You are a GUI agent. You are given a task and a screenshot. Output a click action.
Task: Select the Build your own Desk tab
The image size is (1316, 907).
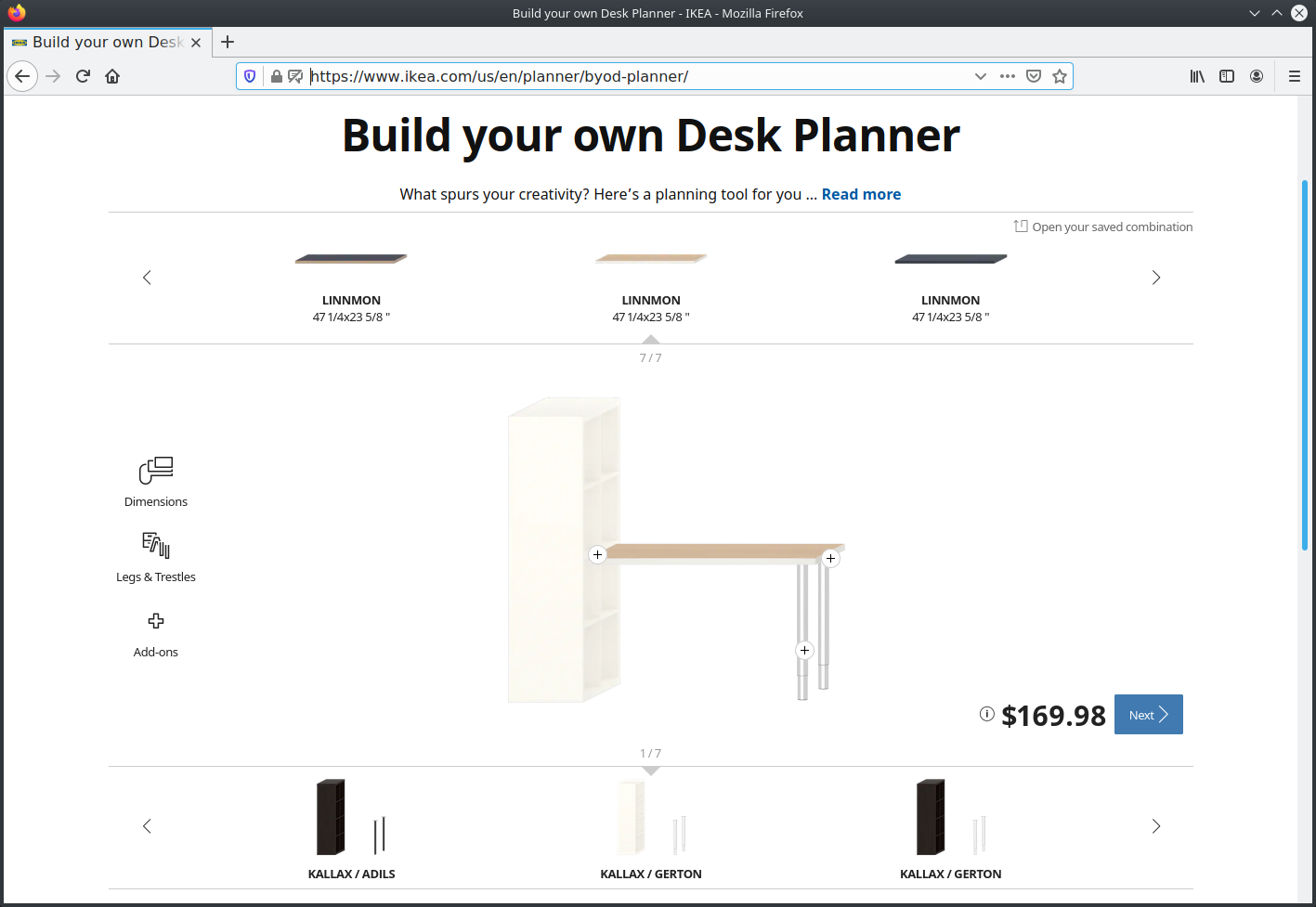[x=108, y=42]
